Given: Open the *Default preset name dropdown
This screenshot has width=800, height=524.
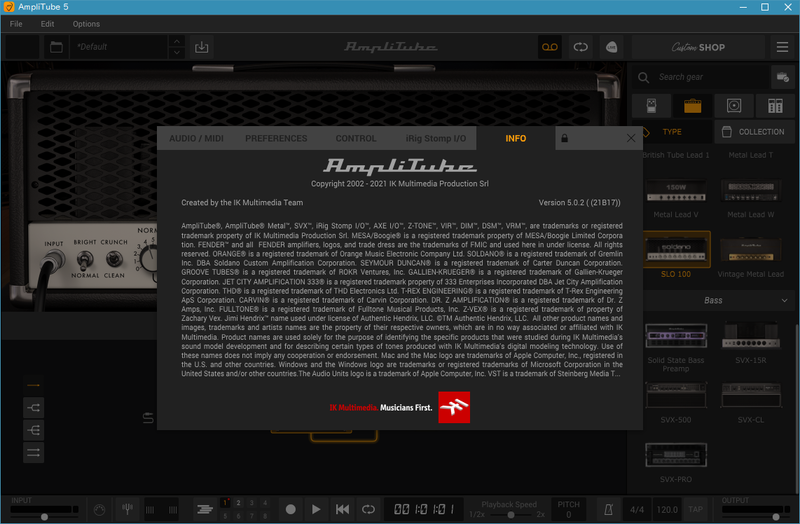Looking at the screenshot, I should tap(118, 47).
